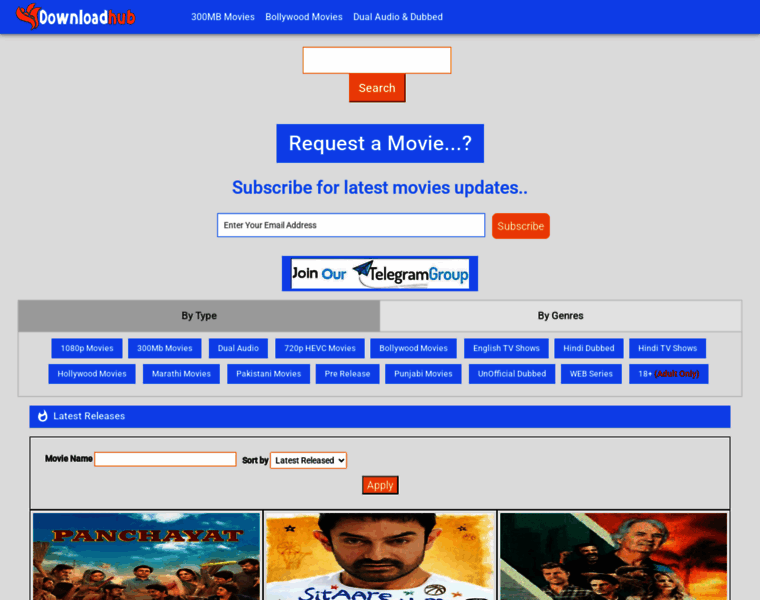Select the 1080p Movies category
This screenshot has width=760, height=600.
(87, 348)
